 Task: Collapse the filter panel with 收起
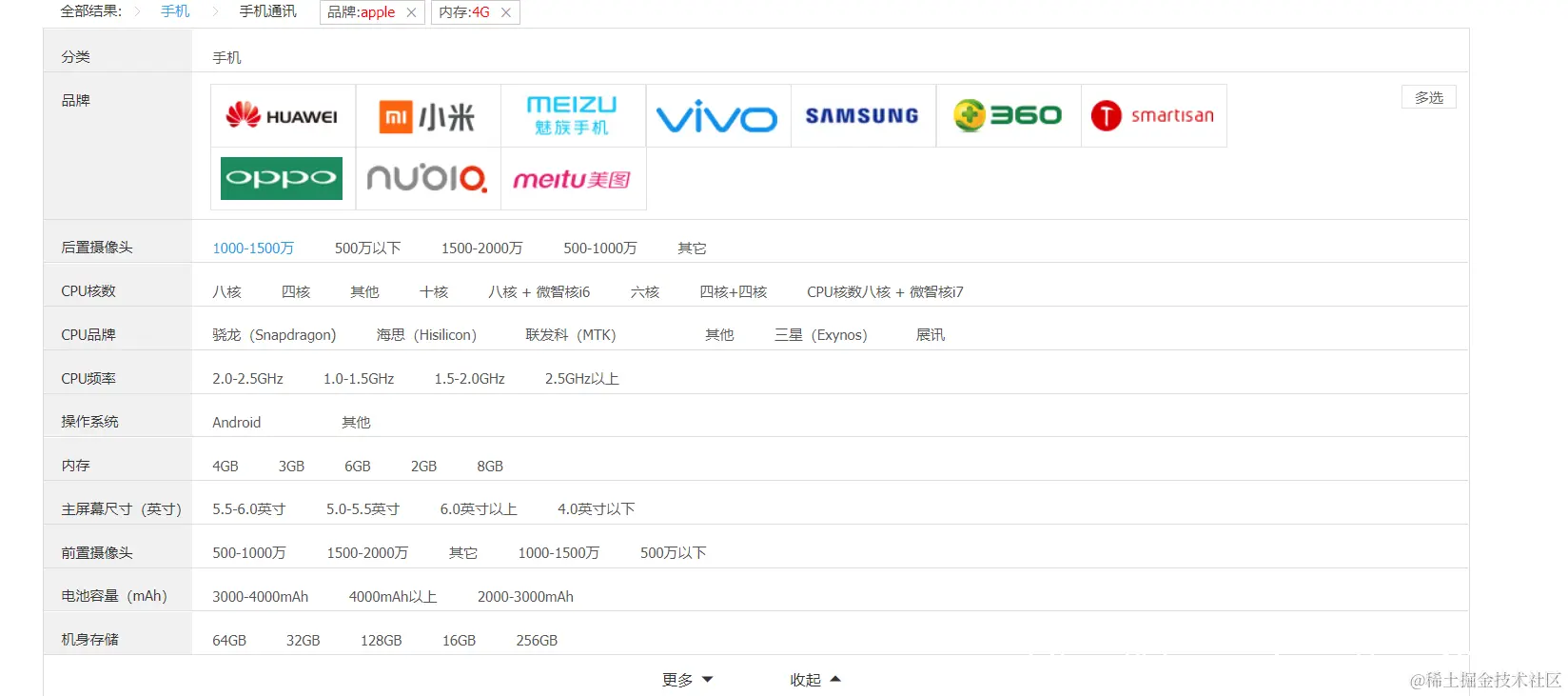815,680
